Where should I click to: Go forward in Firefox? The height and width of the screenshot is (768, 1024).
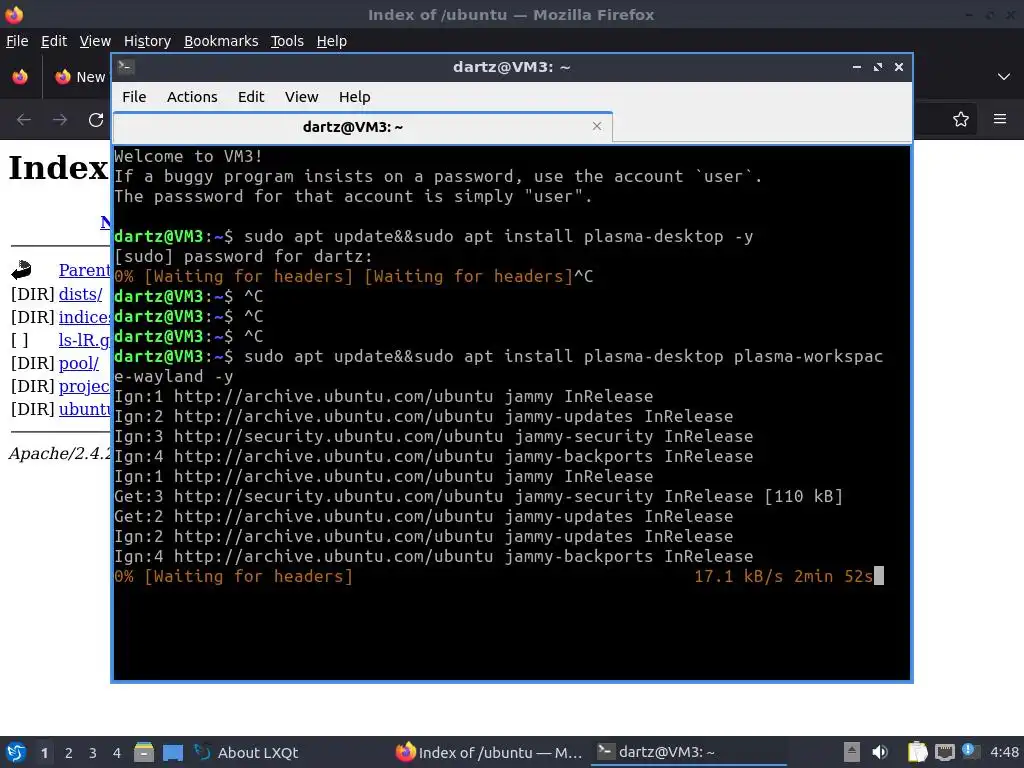(x=59, y=120)
